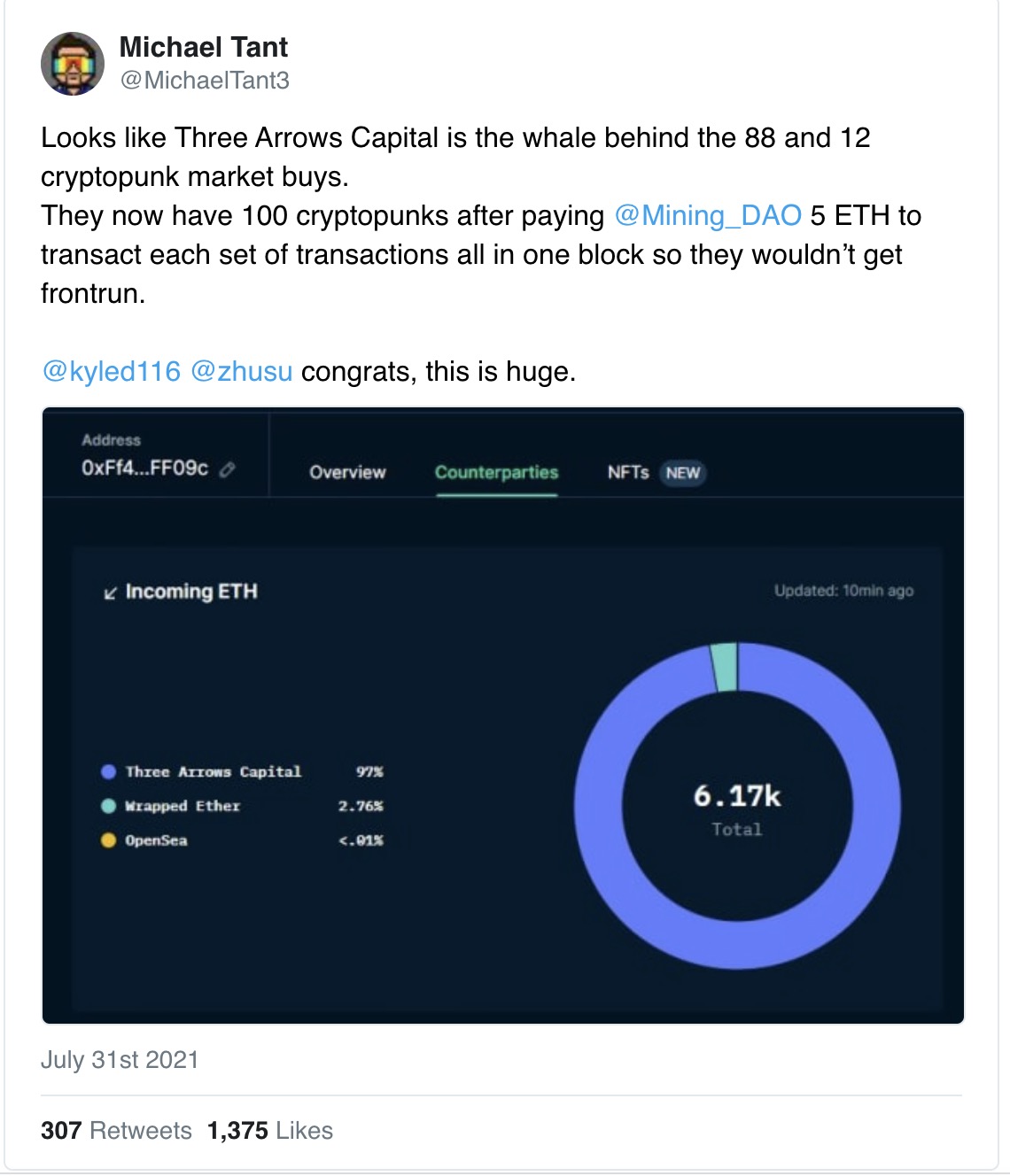
Task: Click the Incoming ETH arrow icon
Action: click(110, 593)
